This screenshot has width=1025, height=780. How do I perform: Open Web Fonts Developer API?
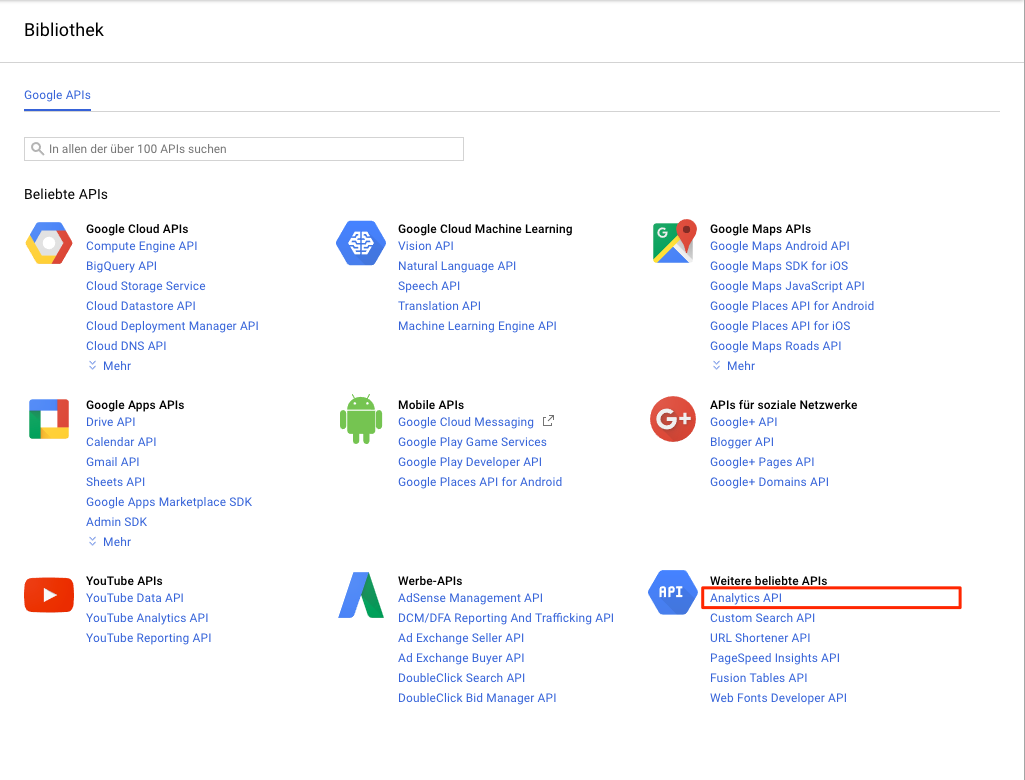tap(779, 698)
